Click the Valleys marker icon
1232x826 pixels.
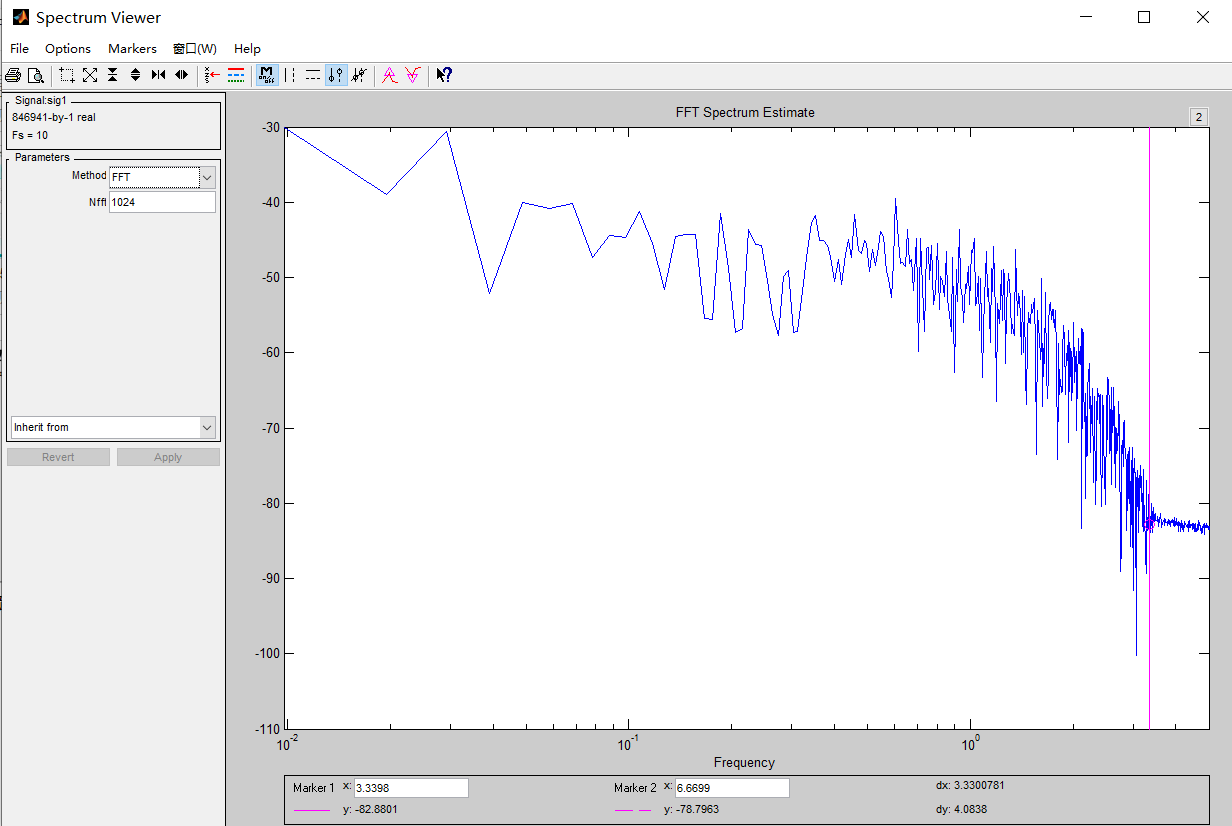pyautogui.click(x=412, y=75)
